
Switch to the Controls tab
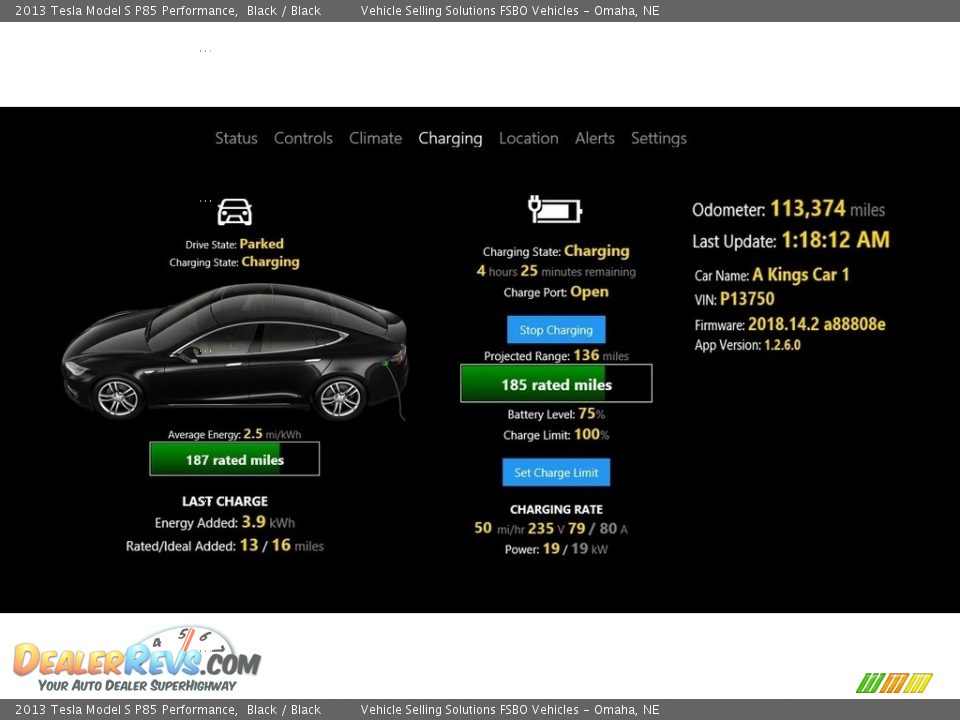[303, 138]
